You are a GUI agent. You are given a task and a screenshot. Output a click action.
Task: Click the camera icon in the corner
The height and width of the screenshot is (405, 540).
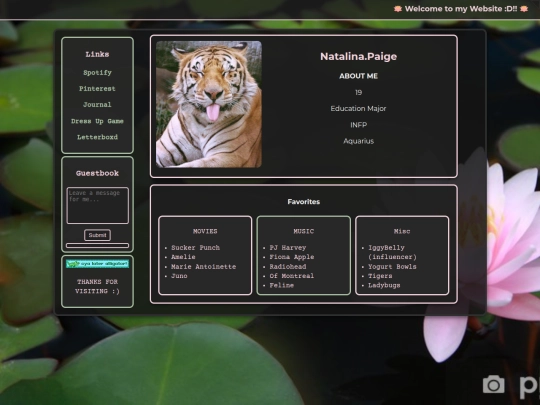[x=494, y=384]
